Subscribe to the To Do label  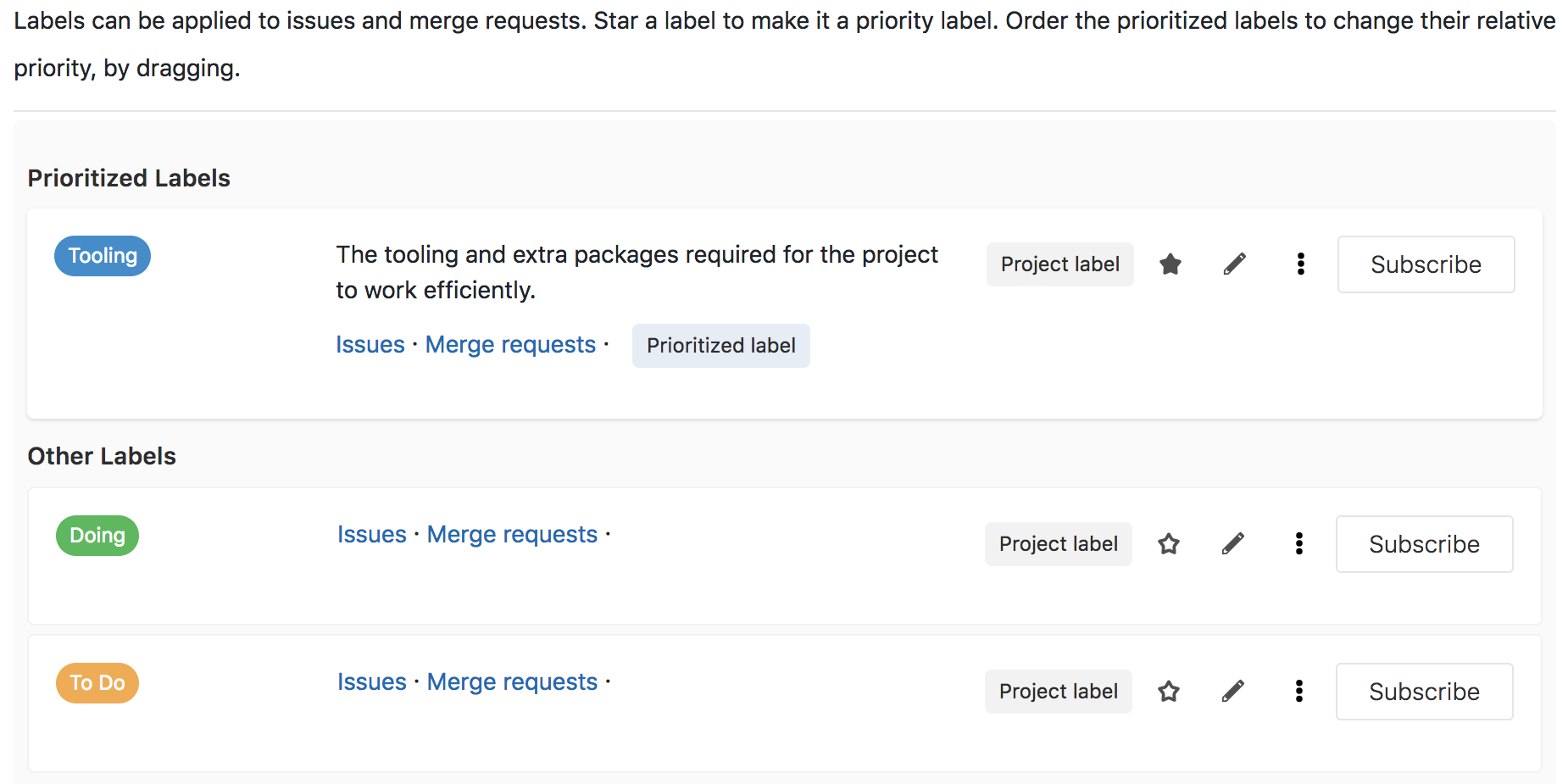point(1424,692)
